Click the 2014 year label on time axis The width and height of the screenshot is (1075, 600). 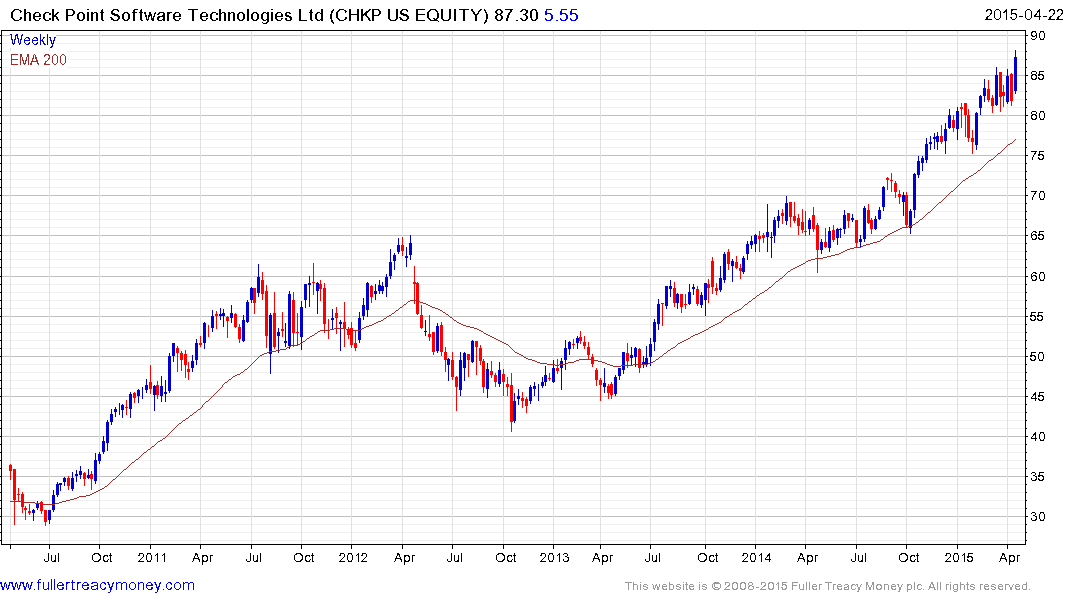pyautogui.click(x=756, y=557)
